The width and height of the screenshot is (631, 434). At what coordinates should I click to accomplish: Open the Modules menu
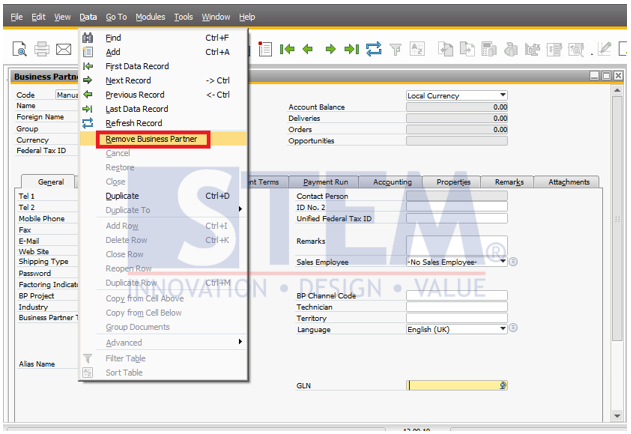click(150, 17)
